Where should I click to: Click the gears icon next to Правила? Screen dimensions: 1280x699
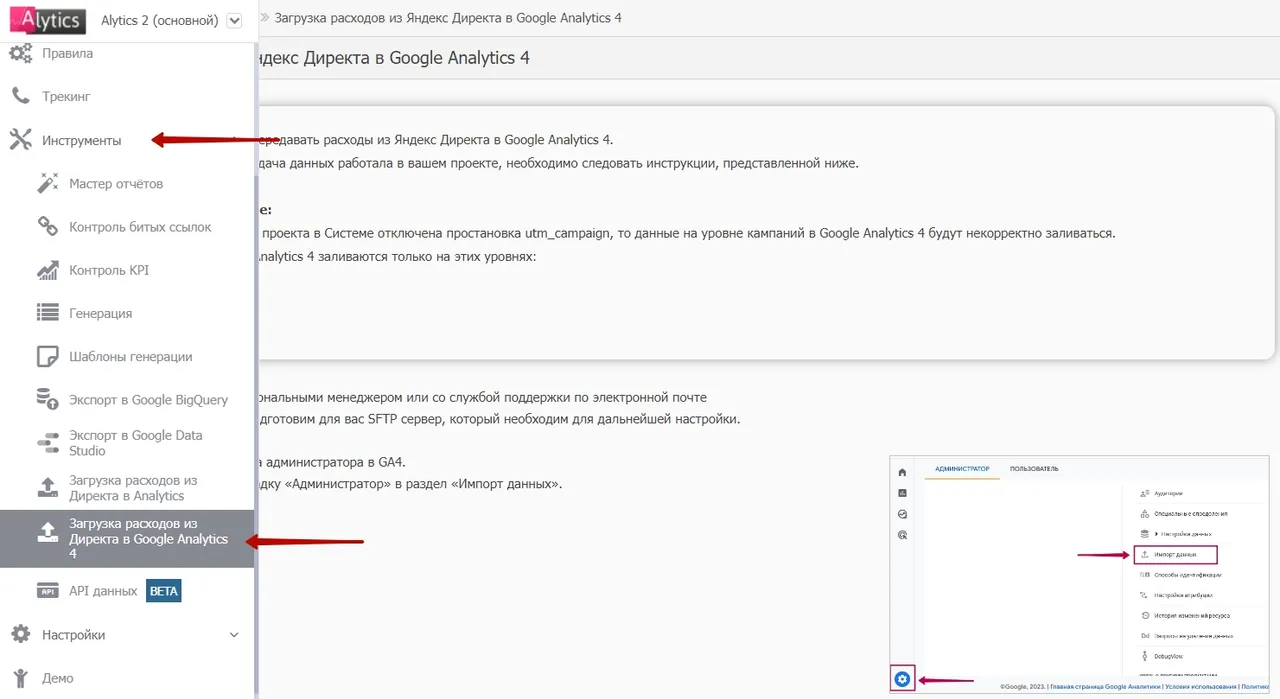click(x=20, y=53)
